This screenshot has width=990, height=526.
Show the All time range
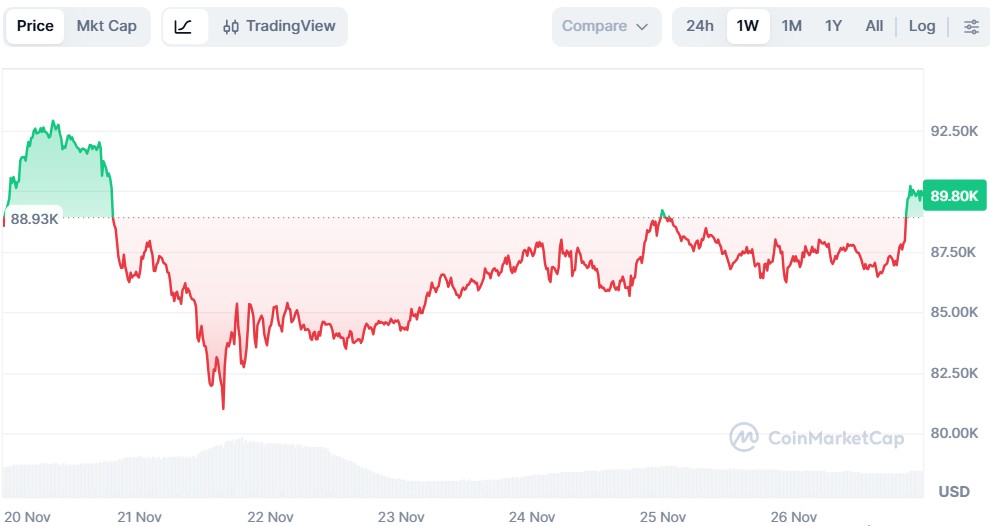coord(874,27)
